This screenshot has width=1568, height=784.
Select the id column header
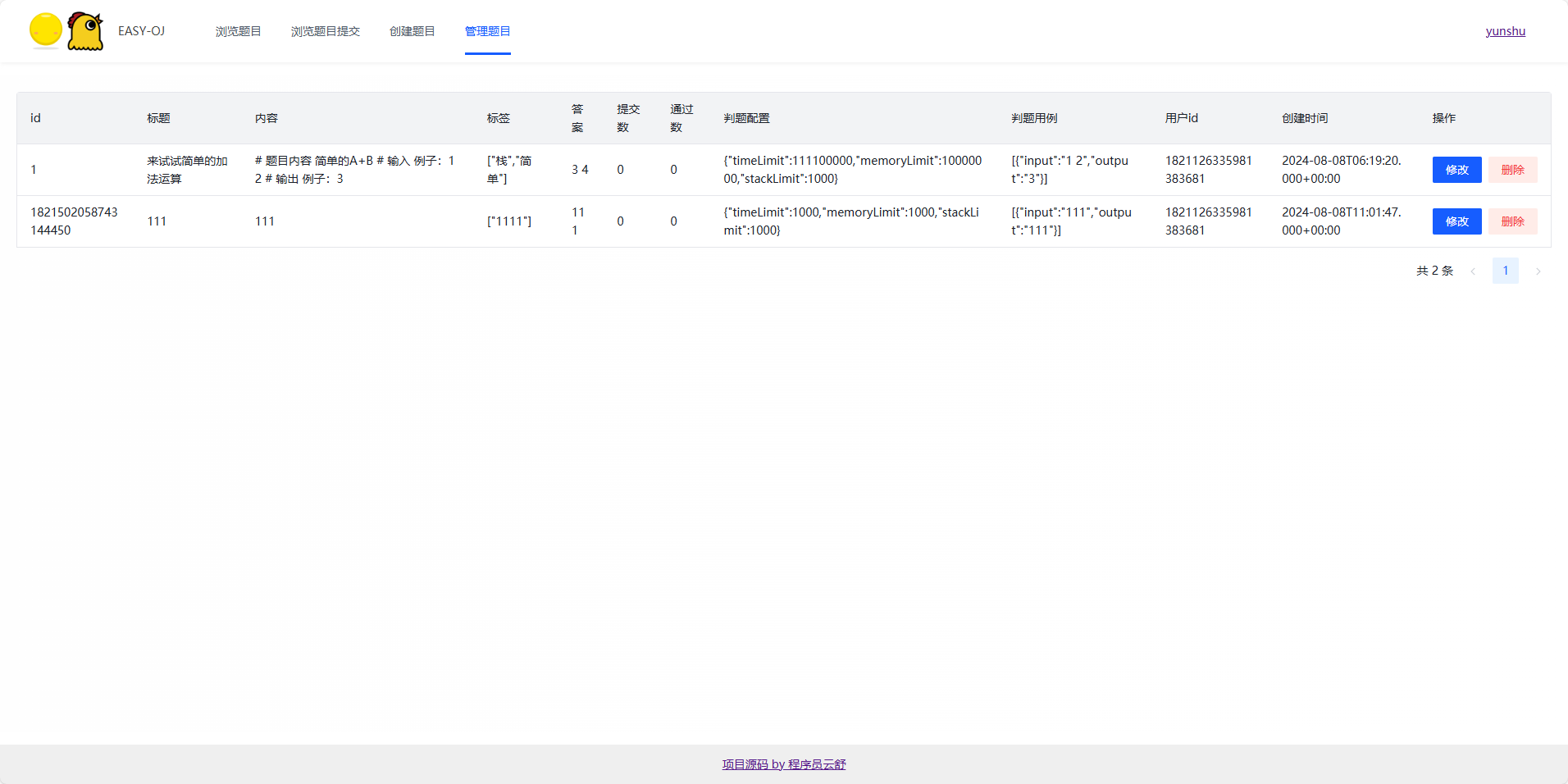tap(35, 117)
